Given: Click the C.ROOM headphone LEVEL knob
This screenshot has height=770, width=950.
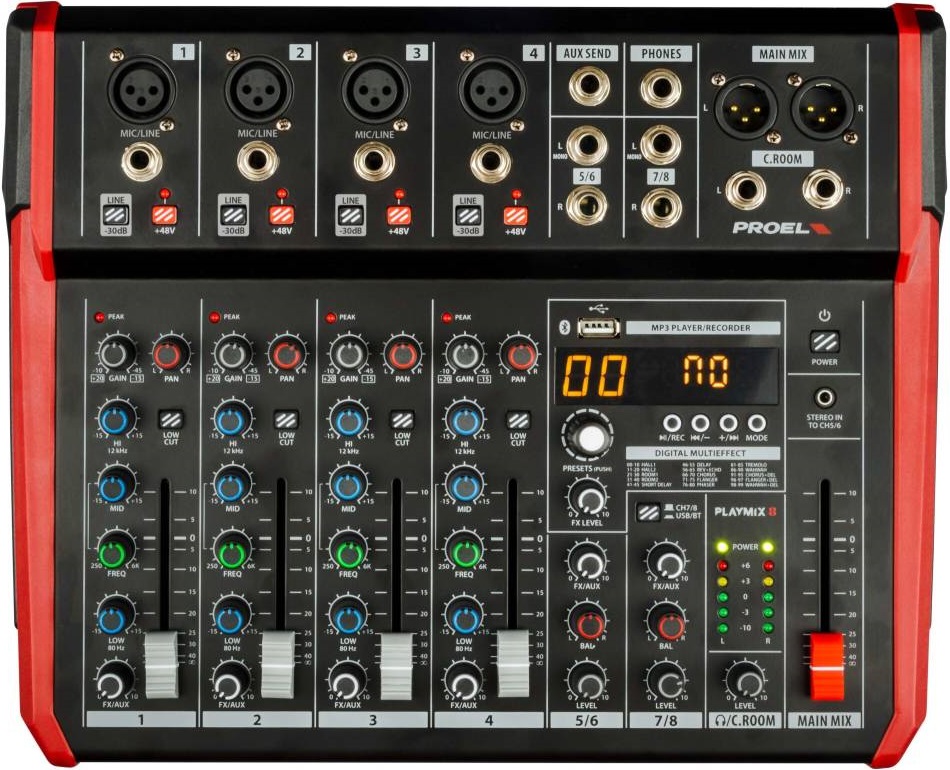Looking at the screenshot, I should pyautogui.click(x=744, y=680).
